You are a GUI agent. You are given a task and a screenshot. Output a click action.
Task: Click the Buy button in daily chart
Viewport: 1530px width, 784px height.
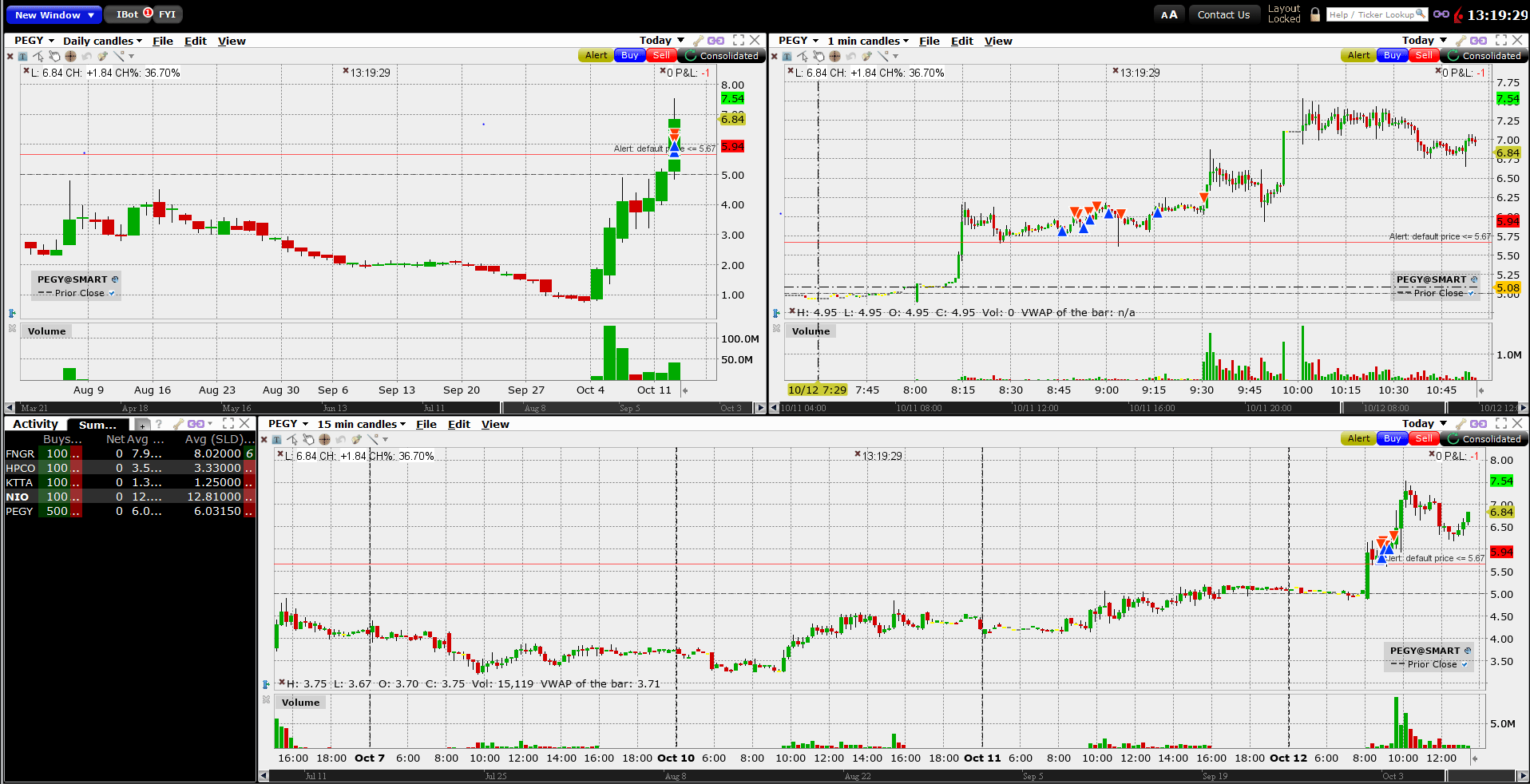pyautogui.click(x=630, y=56)
